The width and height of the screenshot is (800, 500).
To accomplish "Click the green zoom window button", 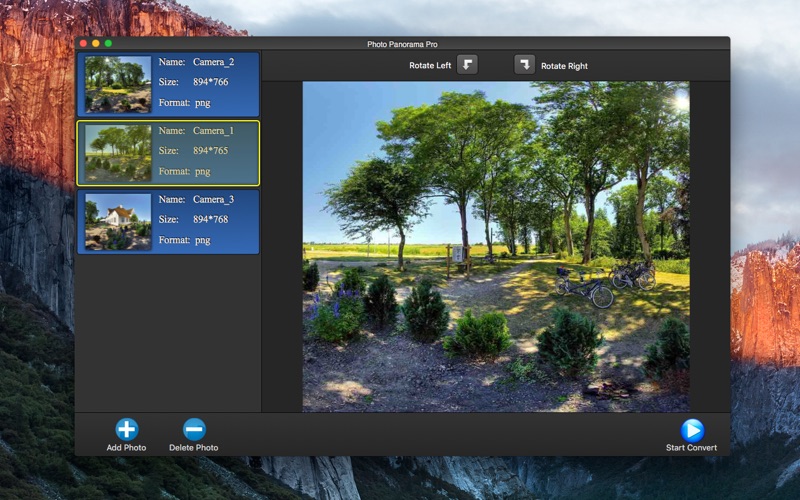I will (108, 43).
